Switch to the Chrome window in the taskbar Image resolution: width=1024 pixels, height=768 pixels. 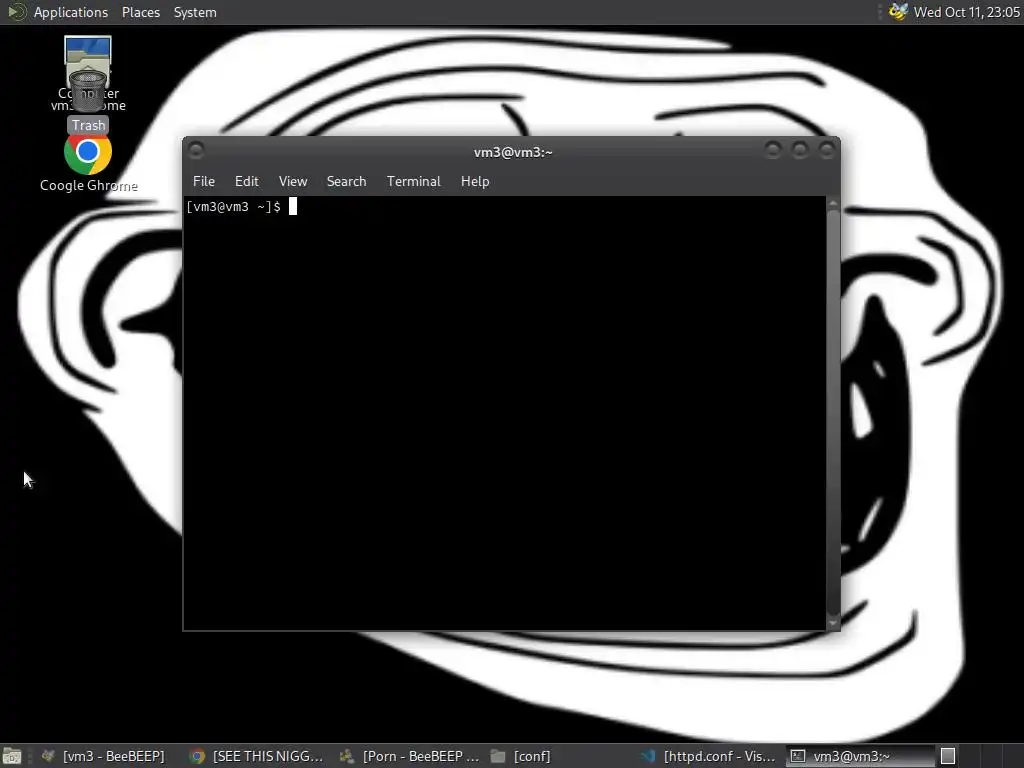tap(256, 756)
